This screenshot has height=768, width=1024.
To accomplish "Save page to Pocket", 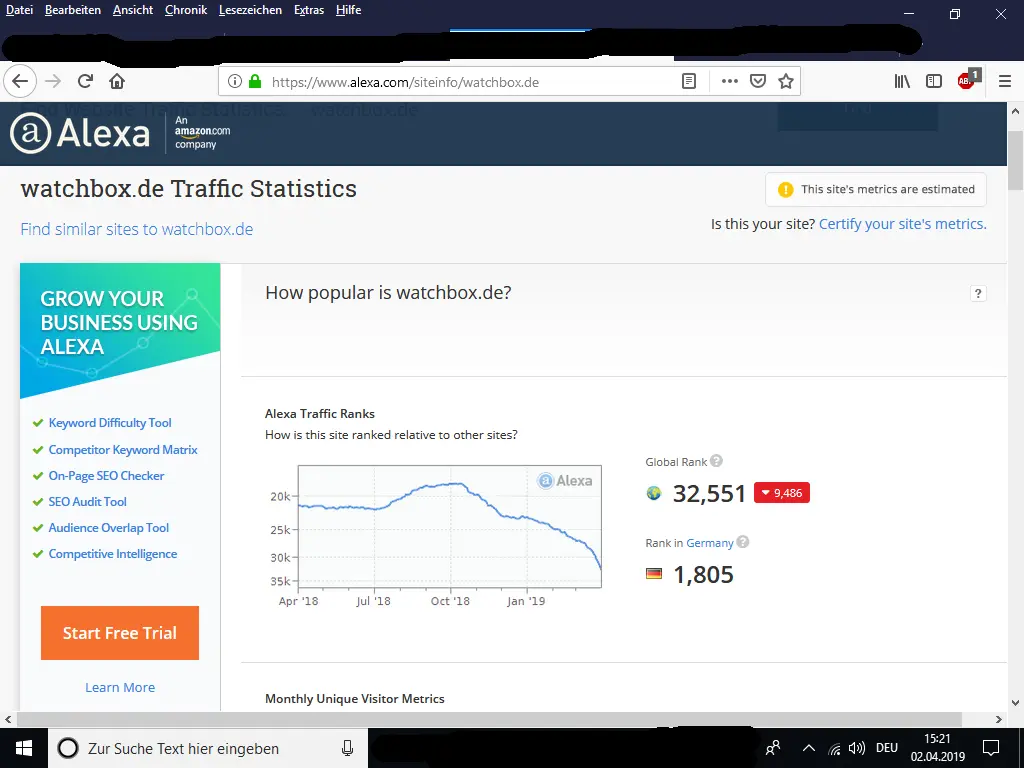I will [x=758, y=82].
